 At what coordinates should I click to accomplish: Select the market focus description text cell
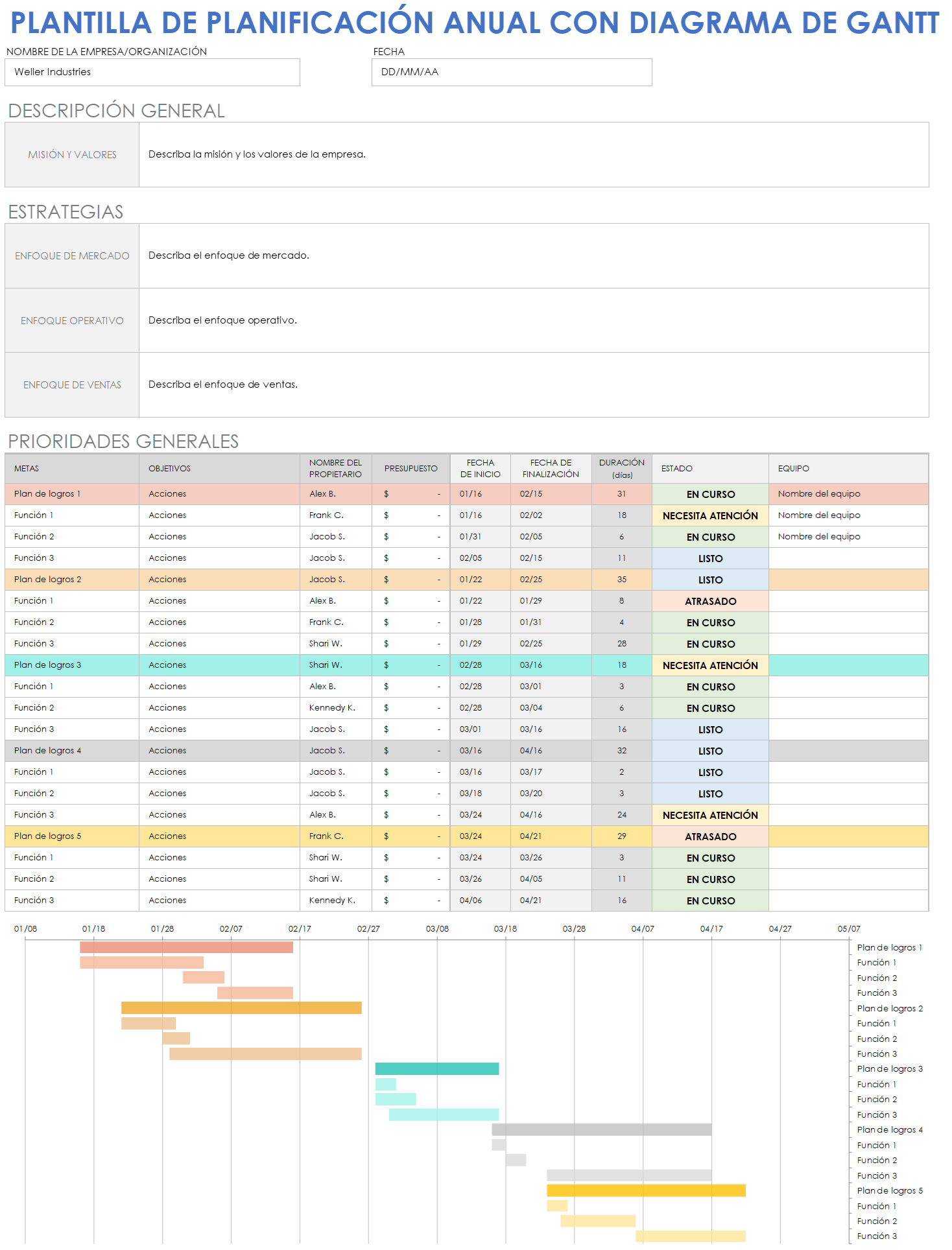[533, 255]
